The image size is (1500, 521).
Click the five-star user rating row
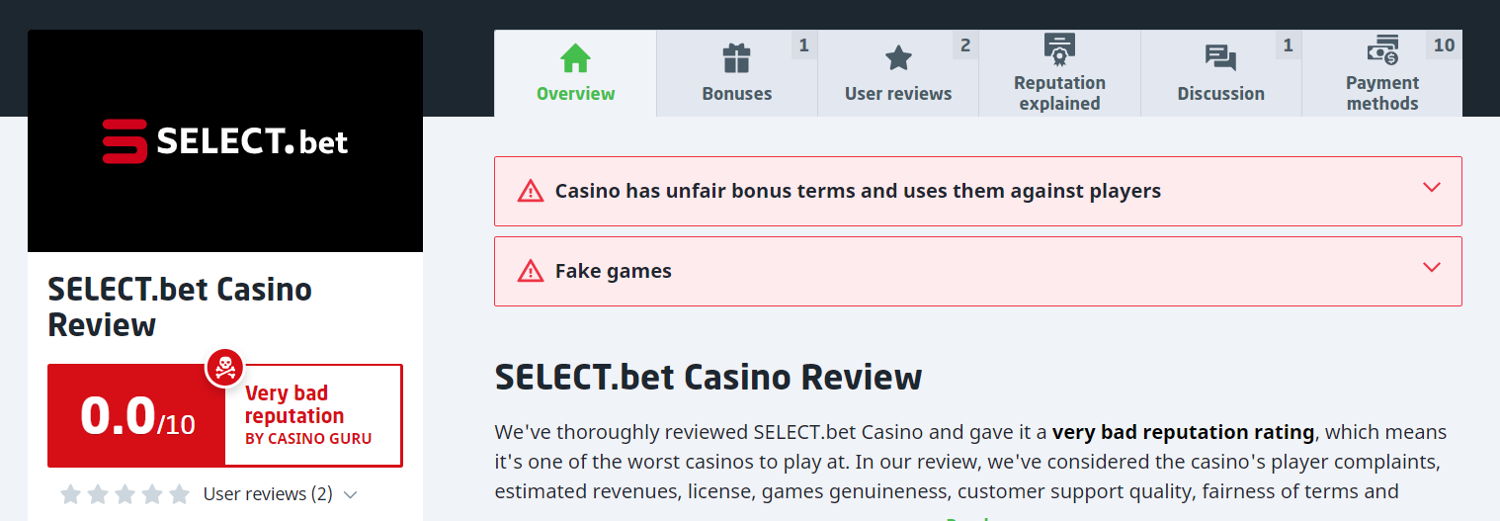tap(125, 494)
